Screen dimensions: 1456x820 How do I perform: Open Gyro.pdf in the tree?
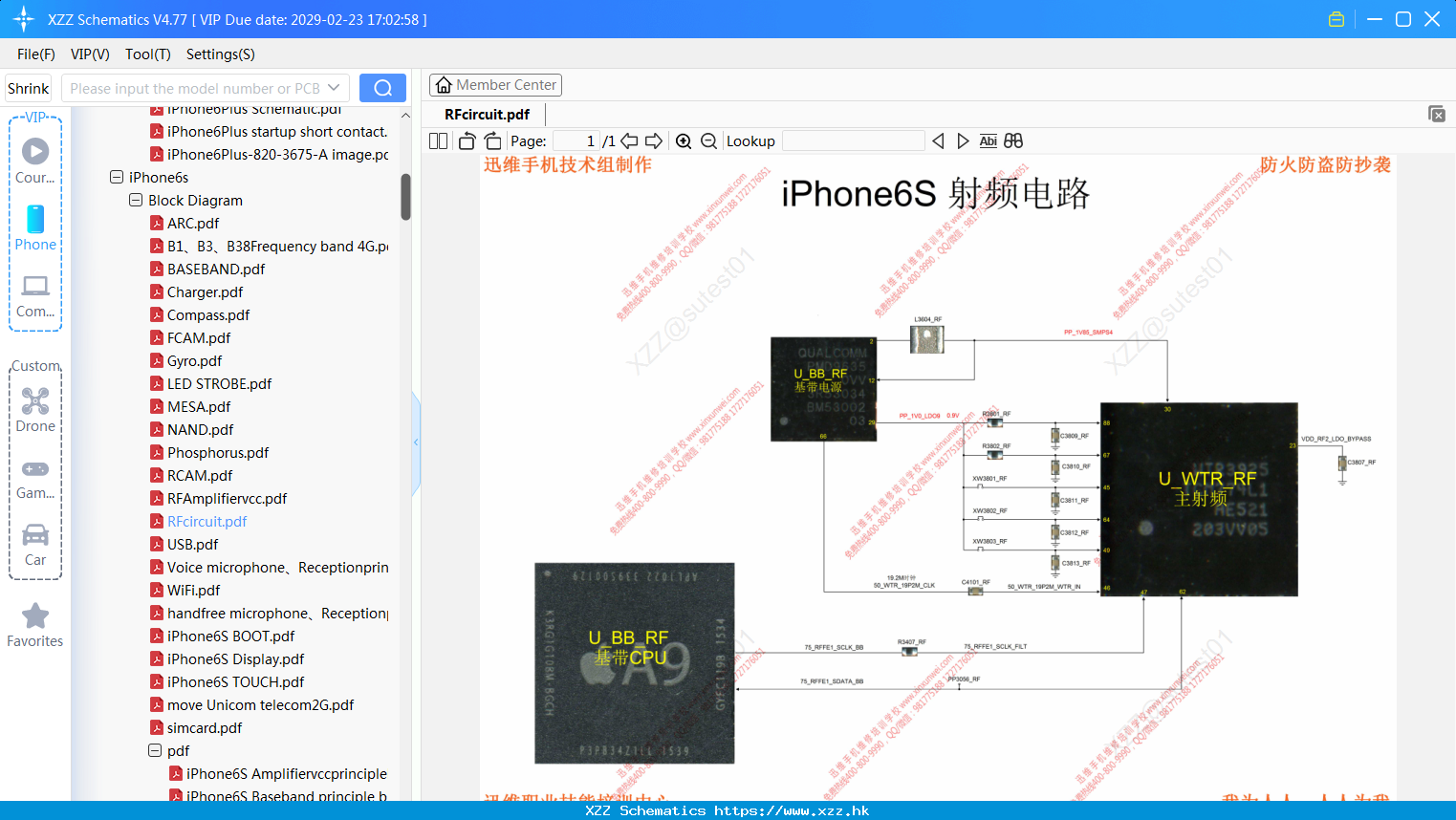coord(194,360)
